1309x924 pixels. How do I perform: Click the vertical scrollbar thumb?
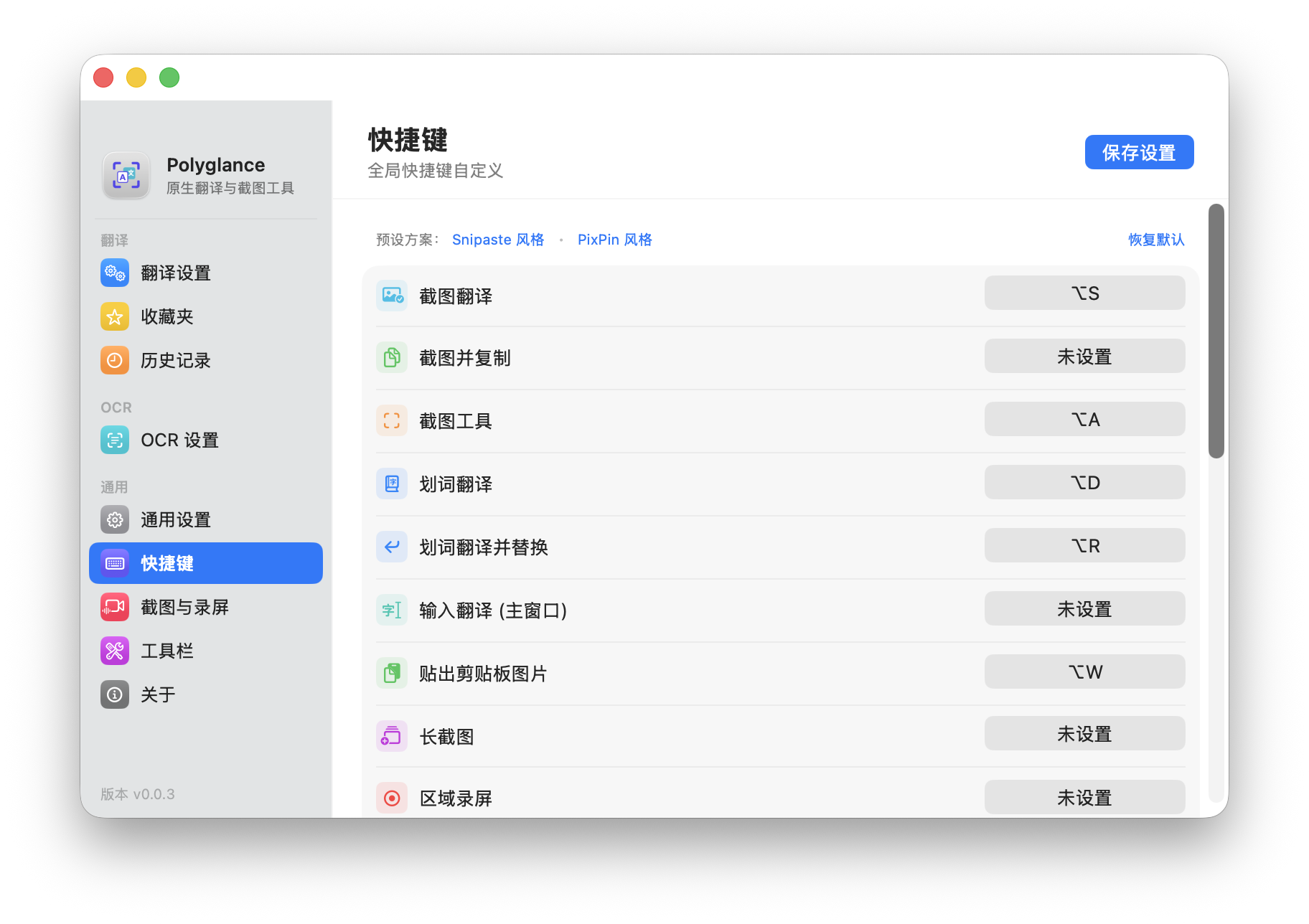click(1216, 331)
